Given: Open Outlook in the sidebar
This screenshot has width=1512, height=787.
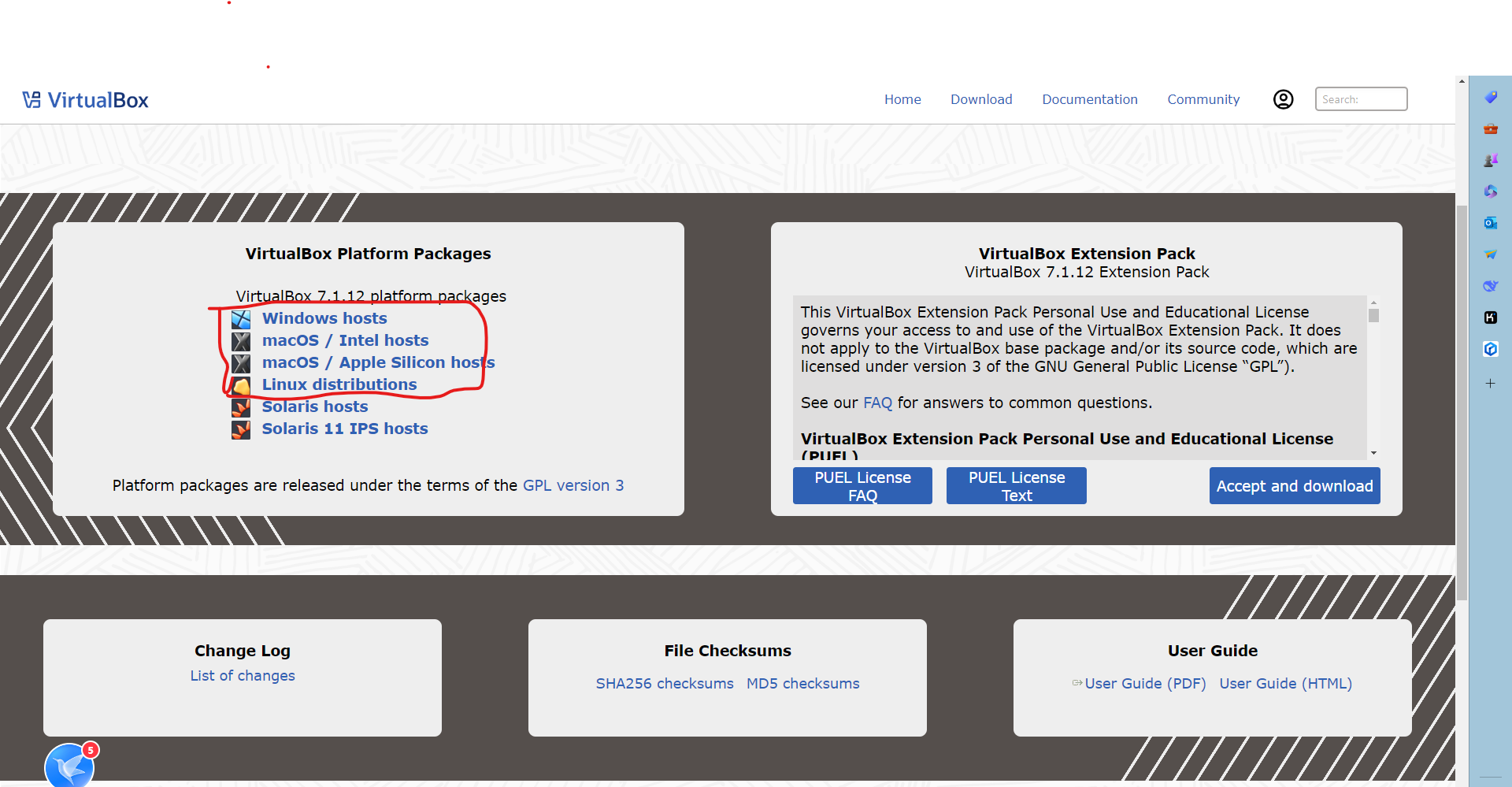Looking at the screenshot, I should click(x=1490, y=223).
